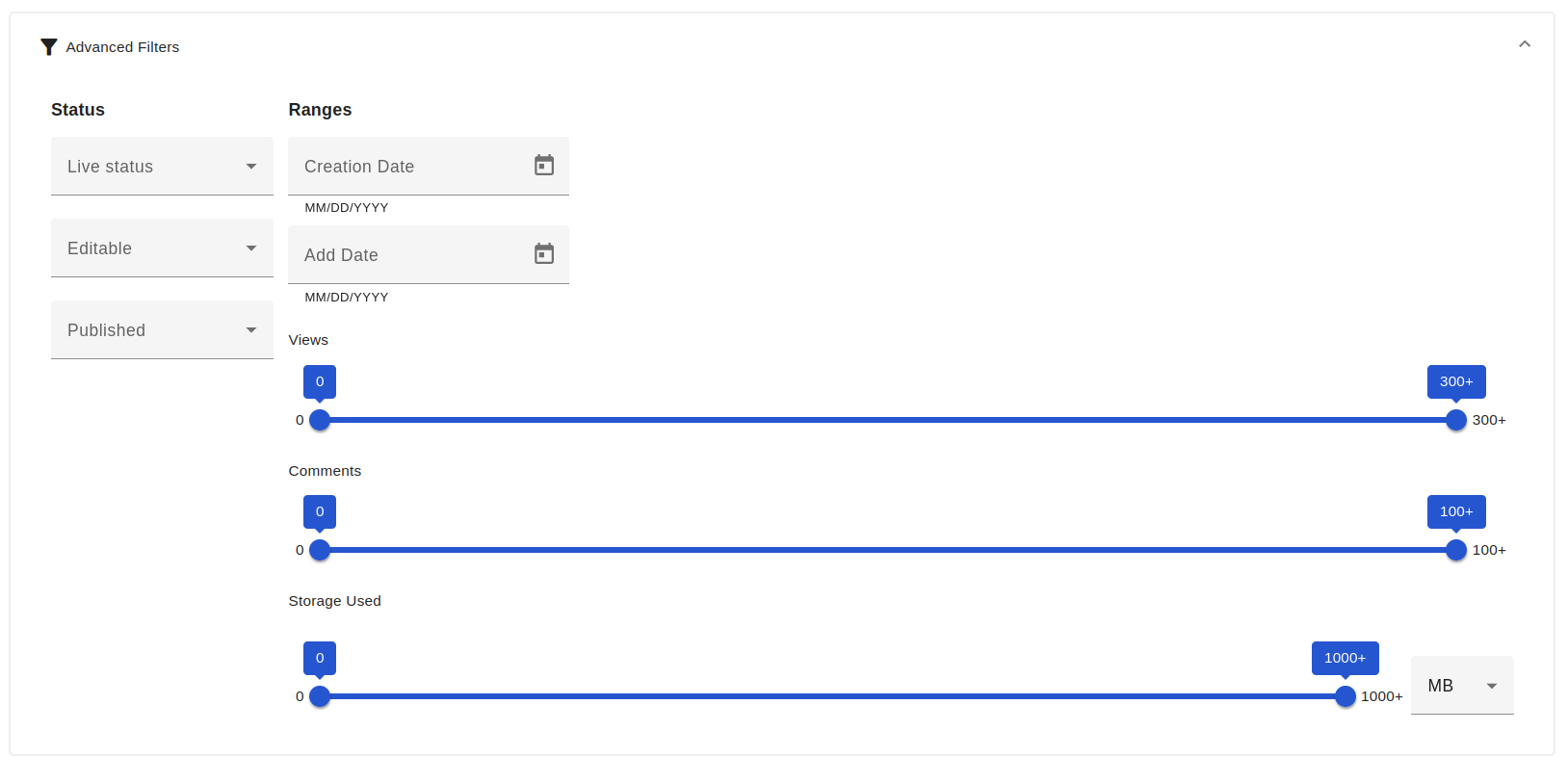
Task: Open the MB storage unit dropdown
Action: pyautogui.click(x=1462, y=686)
